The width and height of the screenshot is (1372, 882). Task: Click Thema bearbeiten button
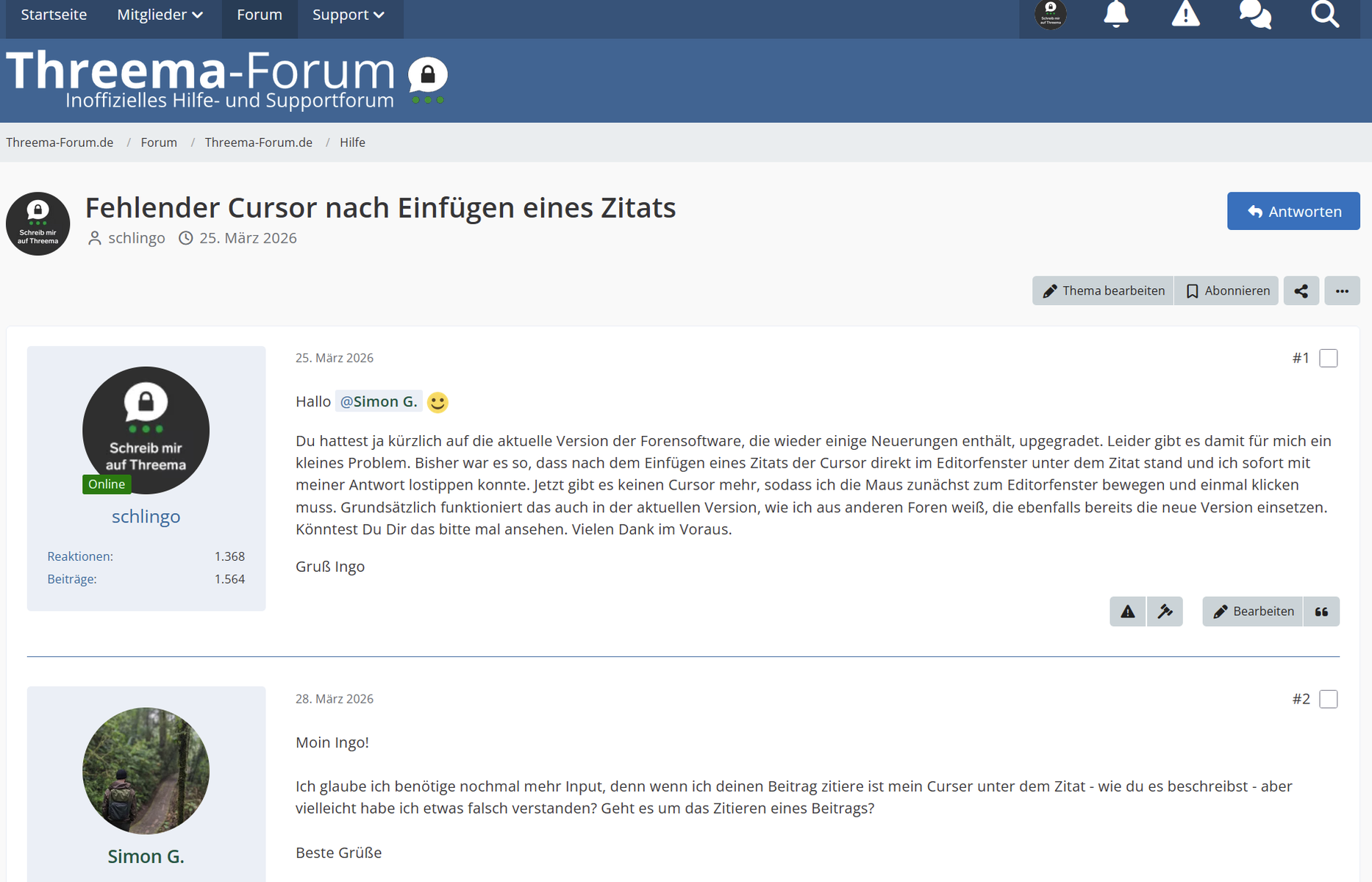tap(1103, 291)
